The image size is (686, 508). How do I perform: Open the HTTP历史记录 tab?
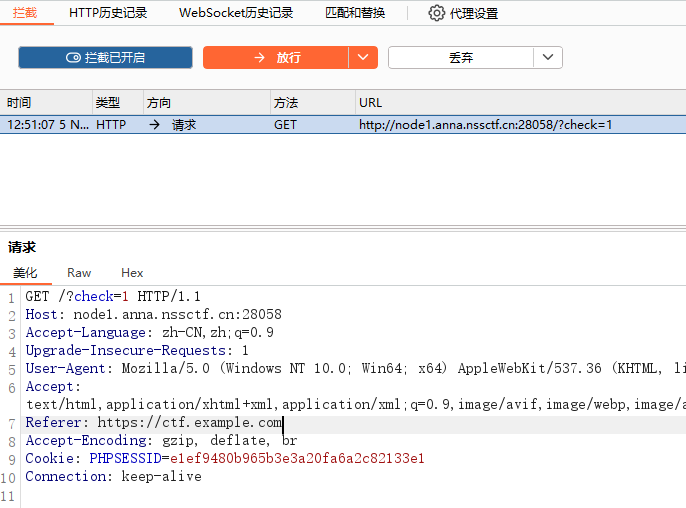pos(108,13)
